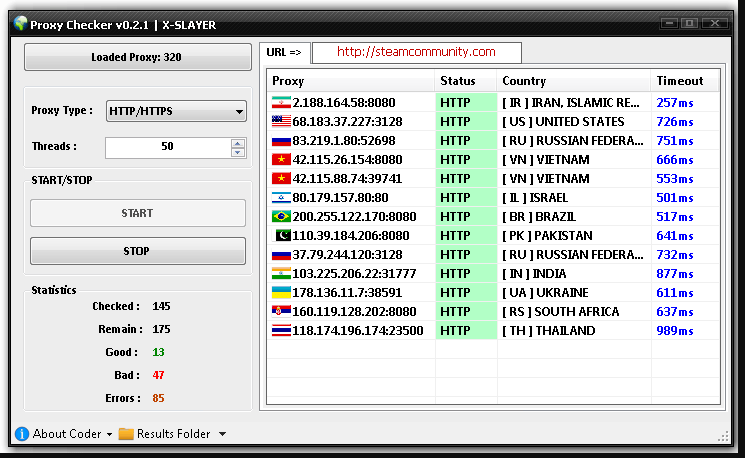Increase Threads with the up arrow

(238, 143)
